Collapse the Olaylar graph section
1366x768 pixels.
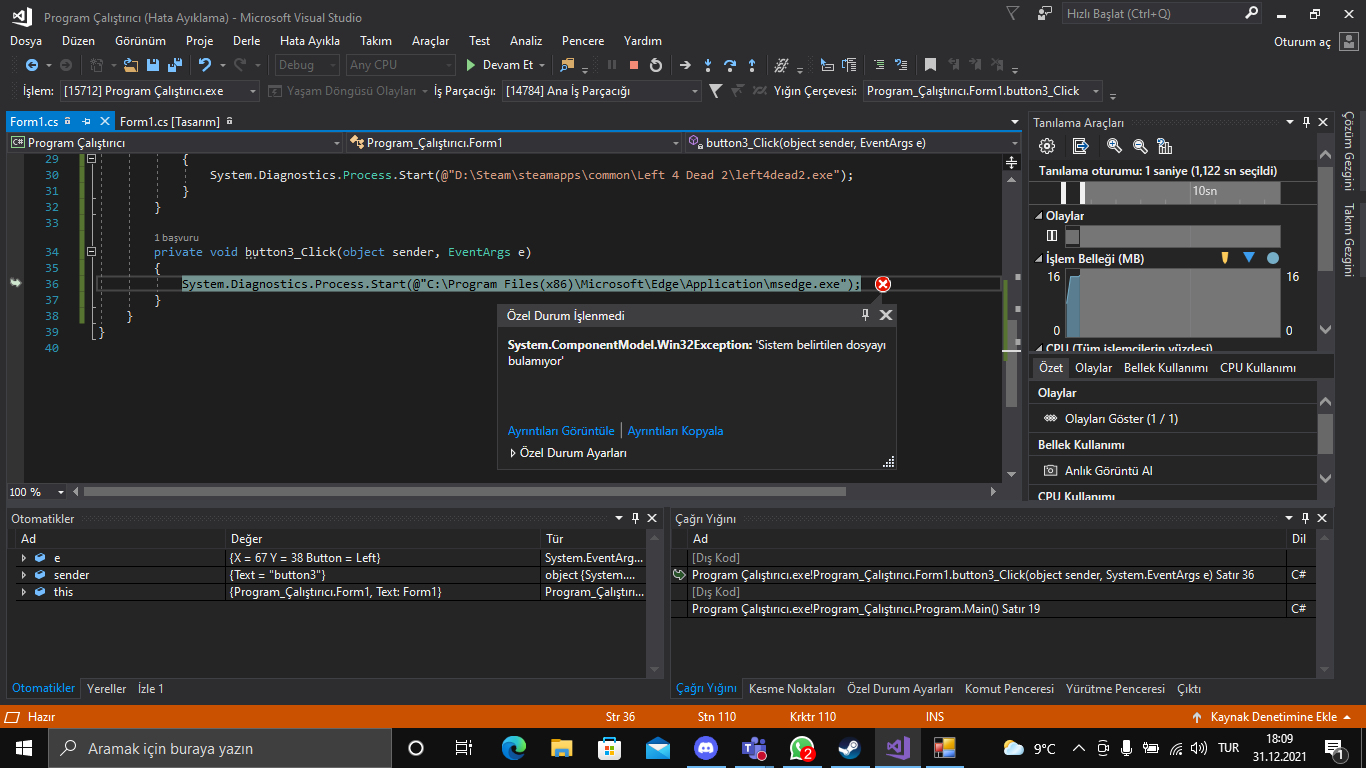click(x=1038, y=216)
